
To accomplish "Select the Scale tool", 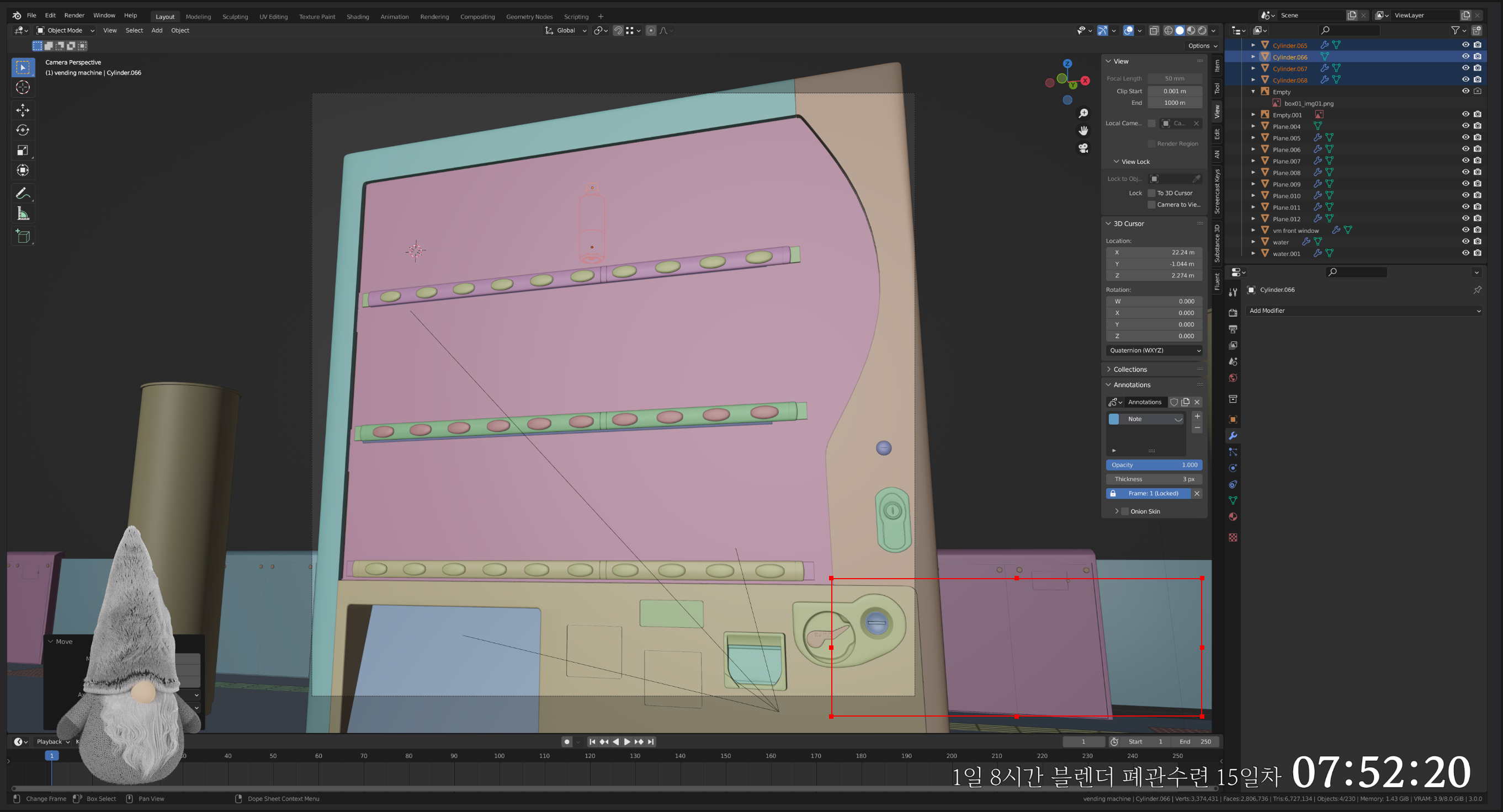I will pyautogui.click(x=23, y=151).
